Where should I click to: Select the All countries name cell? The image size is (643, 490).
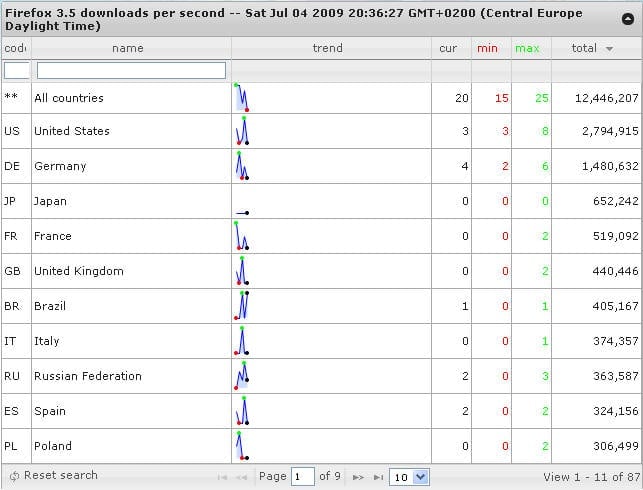131,98
